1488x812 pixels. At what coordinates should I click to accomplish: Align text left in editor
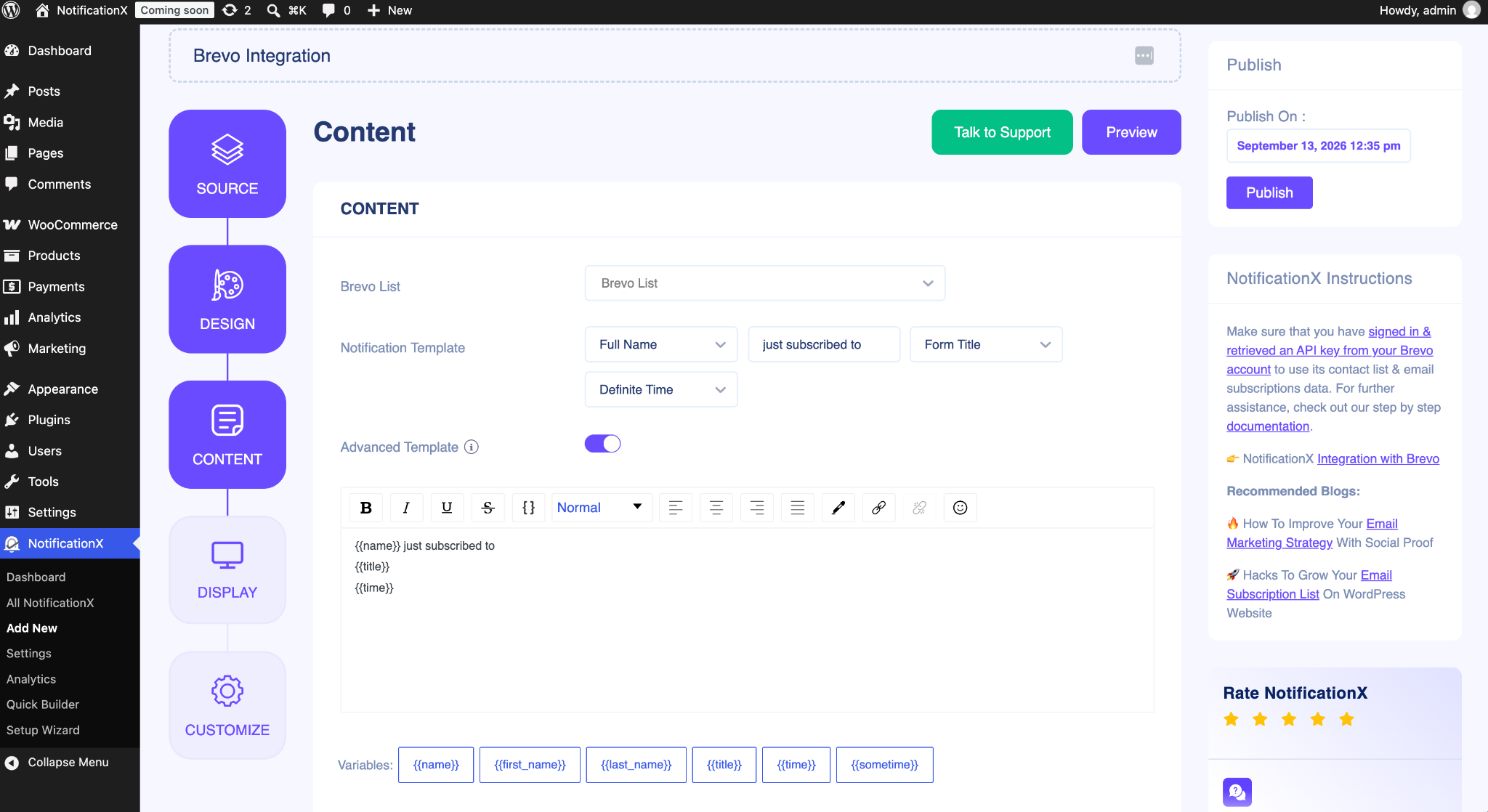(x=676, y=508)
